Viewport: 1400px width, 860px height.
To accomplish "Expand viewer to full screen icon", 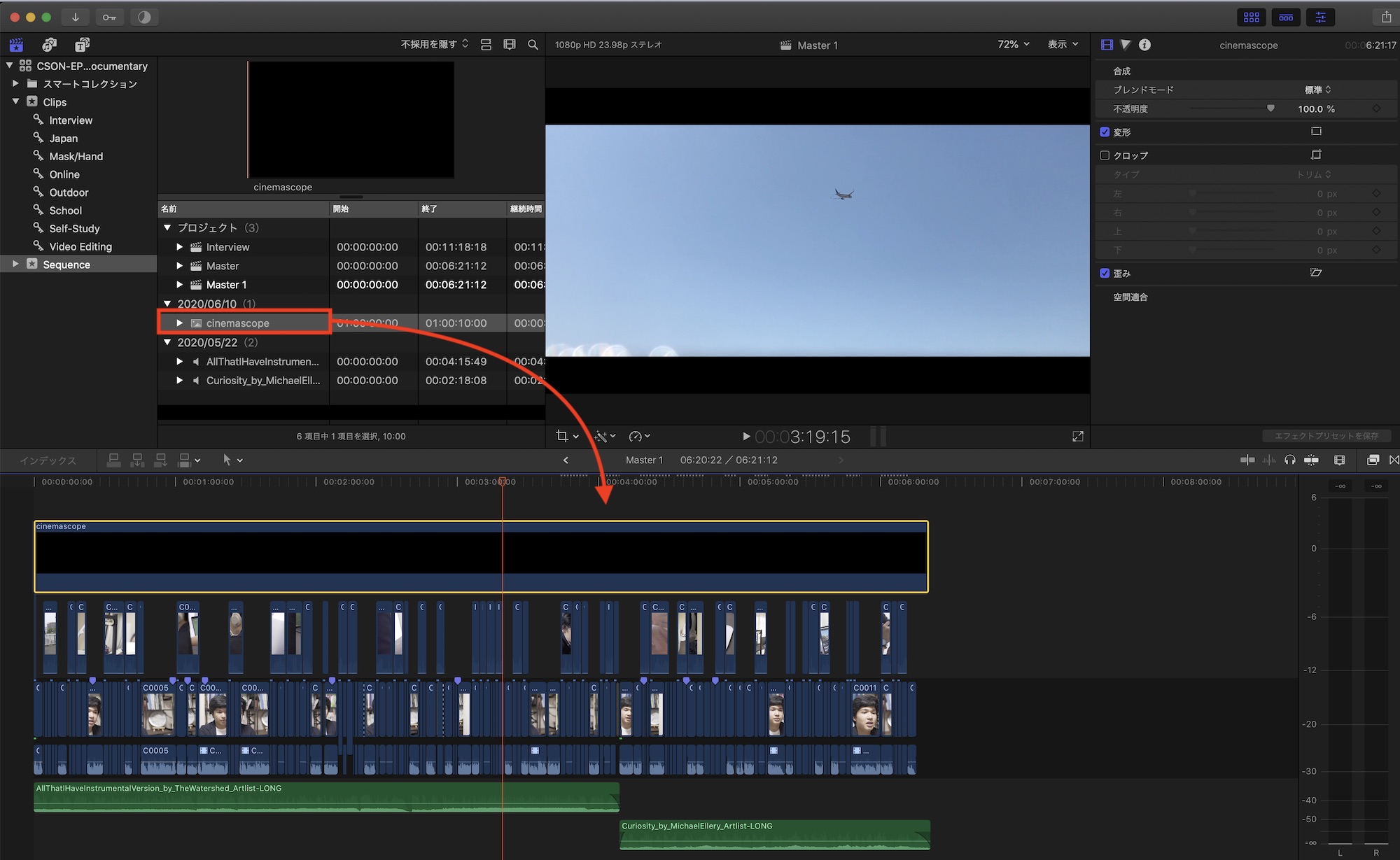I will [1077, 437].
